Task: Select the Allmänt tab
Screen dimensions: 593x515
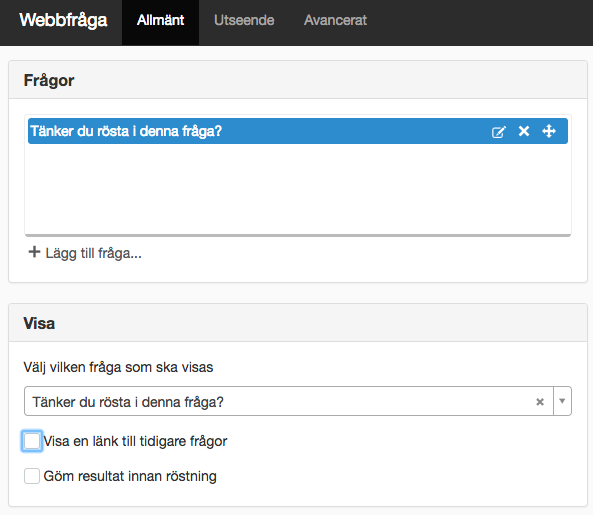Action: click(160, 20)
